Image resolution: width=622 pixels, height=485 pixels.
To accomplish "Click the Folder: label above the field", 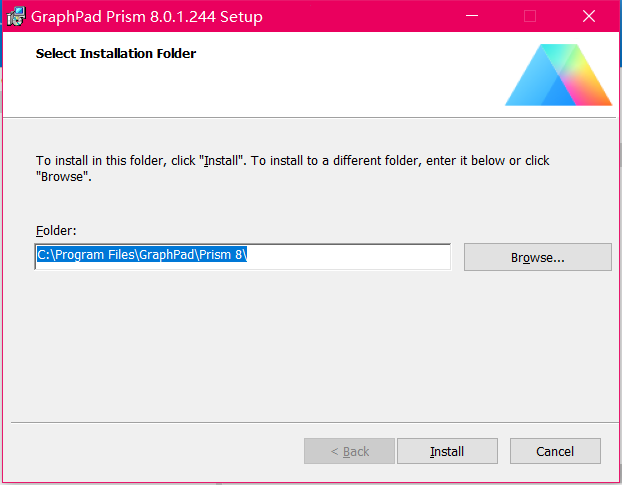I will click(56, 231).
